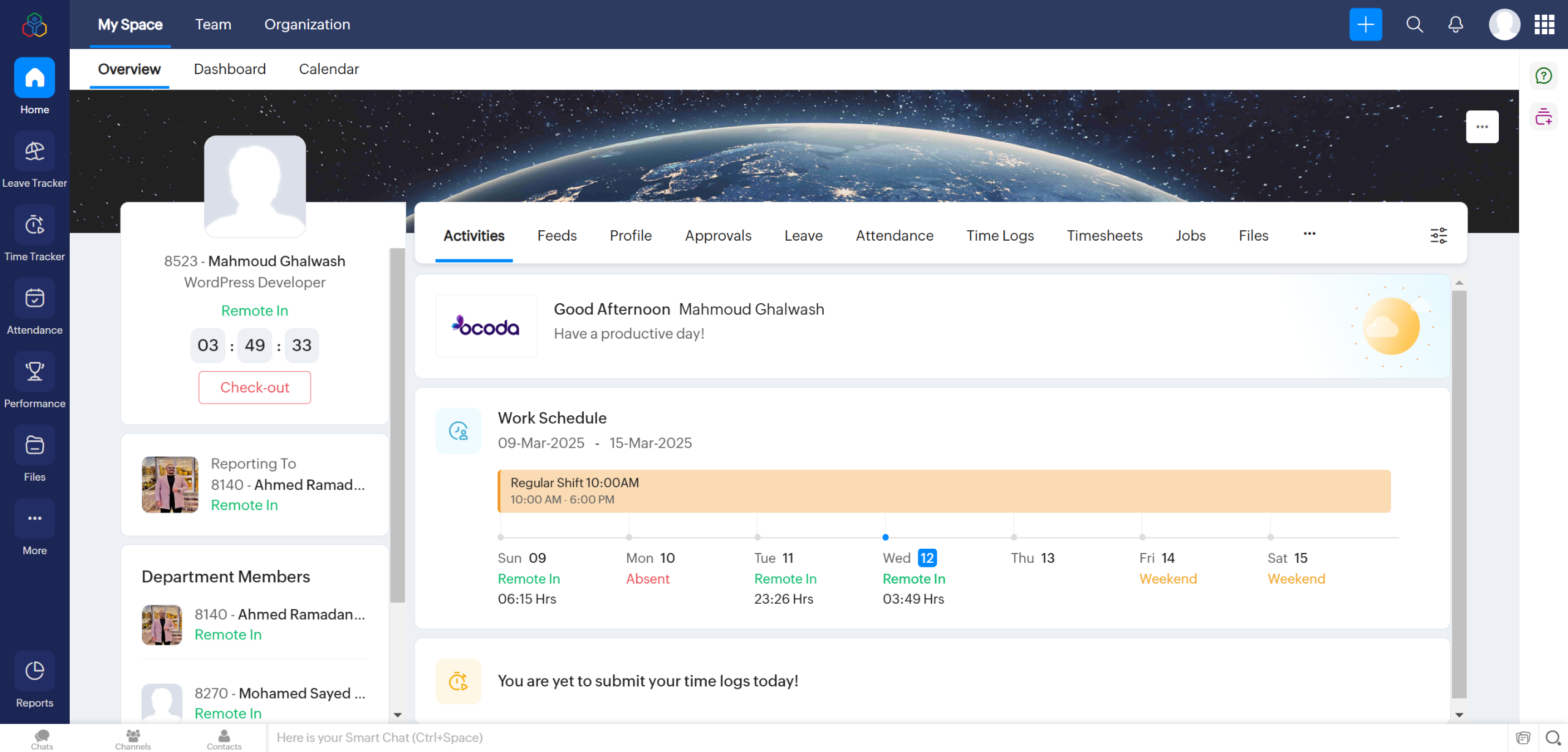The image size is (1568, 752).
Task: Open the Leave Tracker sidebar icon
Action: tap(34, 151)
